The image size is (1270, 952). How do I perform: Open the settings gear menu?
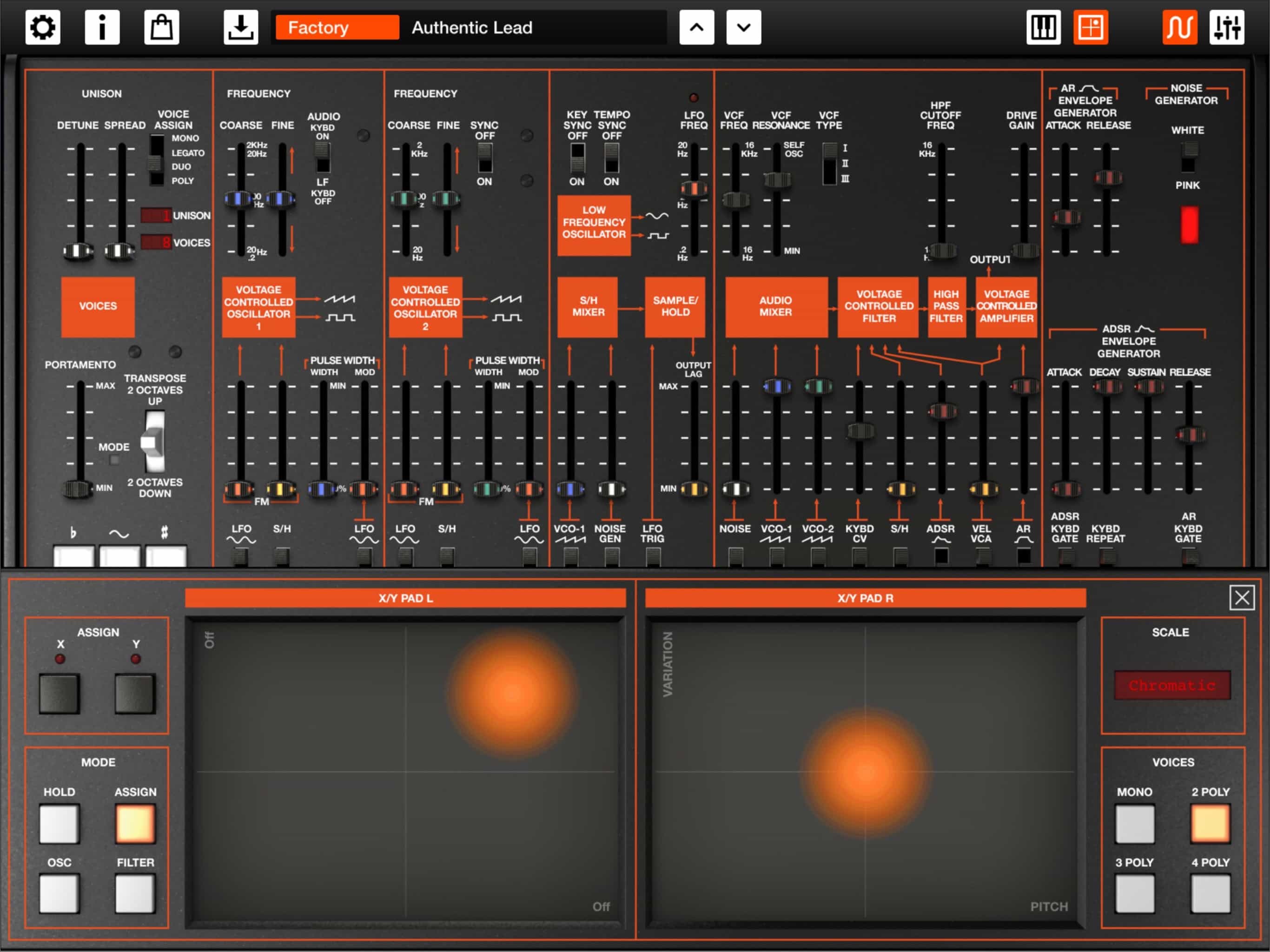click(x=42, y=27)
